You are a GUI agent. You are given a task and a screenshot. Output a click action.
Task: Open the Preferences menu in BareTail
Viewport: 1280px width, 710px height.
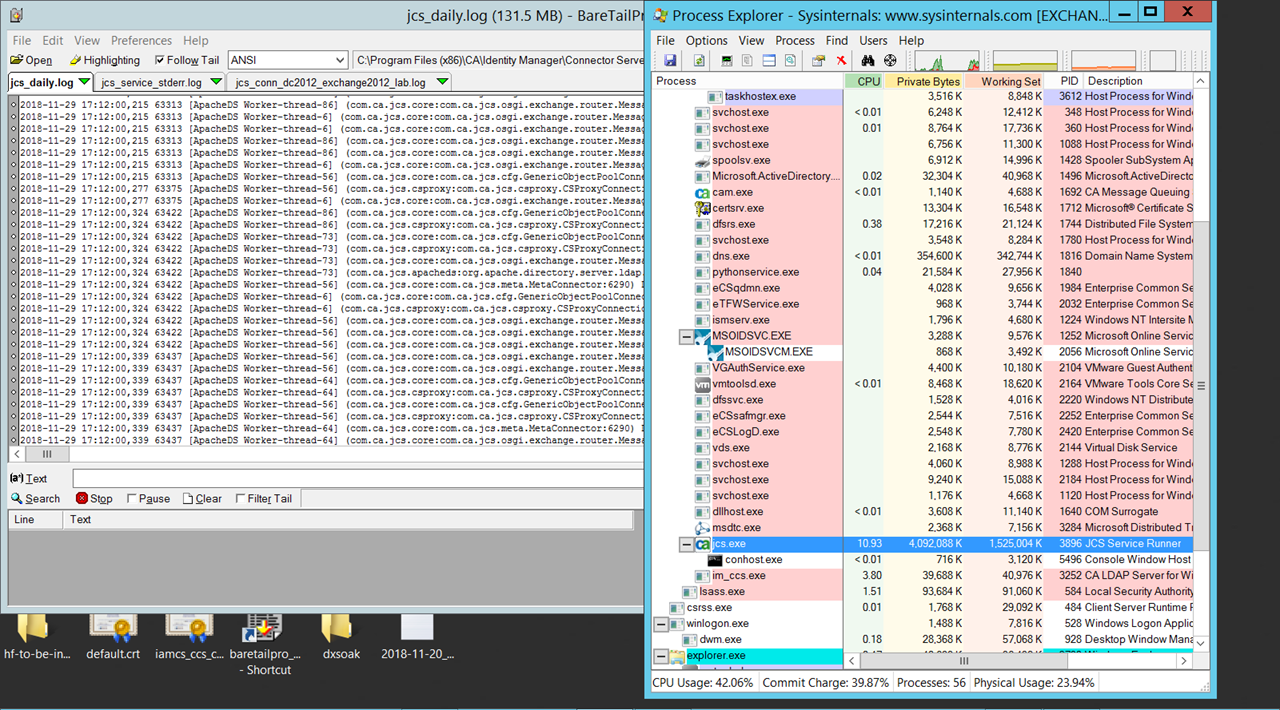141,41
